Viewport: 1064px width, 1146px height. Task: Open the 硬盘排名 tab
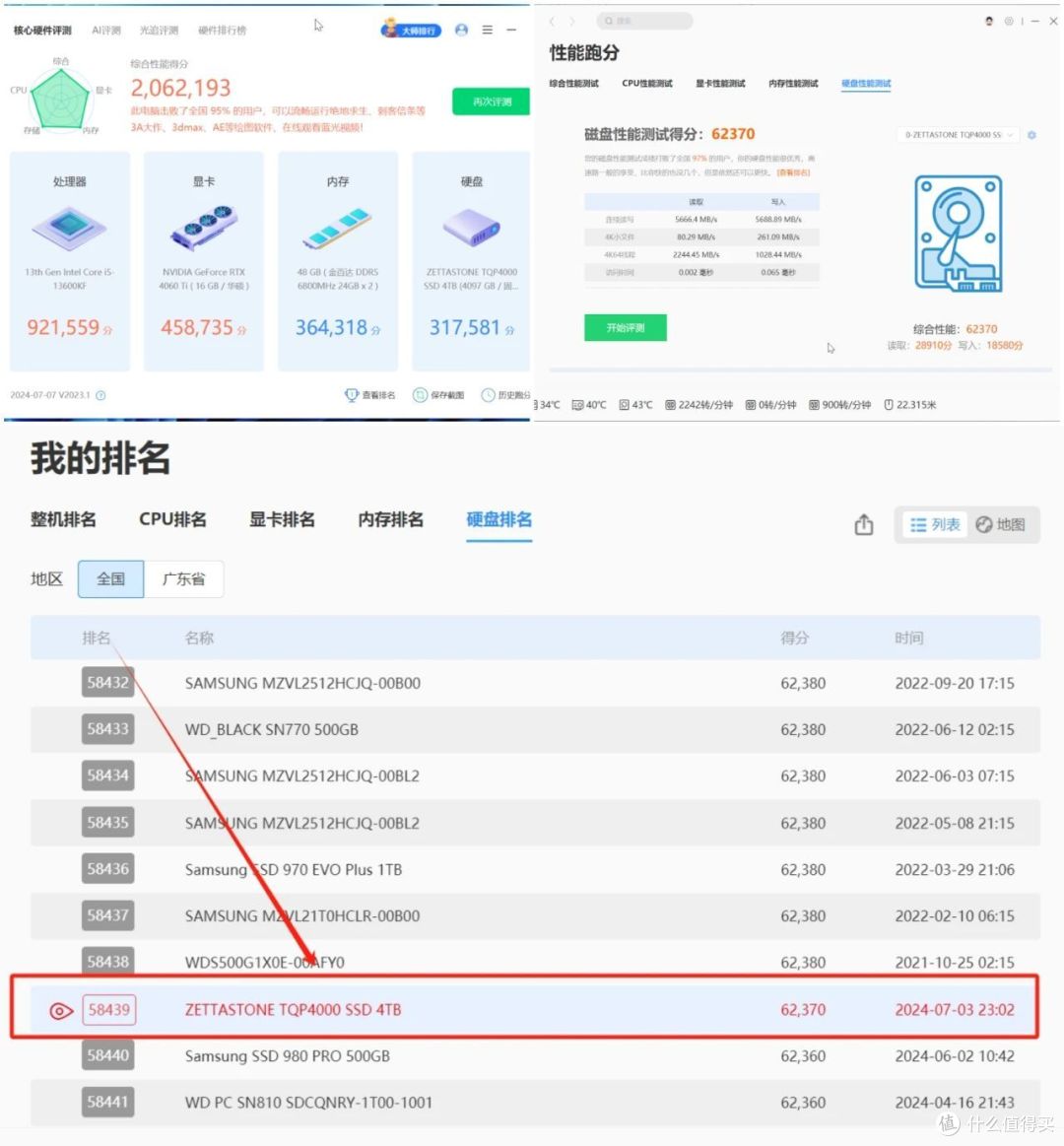coord(499,519)
